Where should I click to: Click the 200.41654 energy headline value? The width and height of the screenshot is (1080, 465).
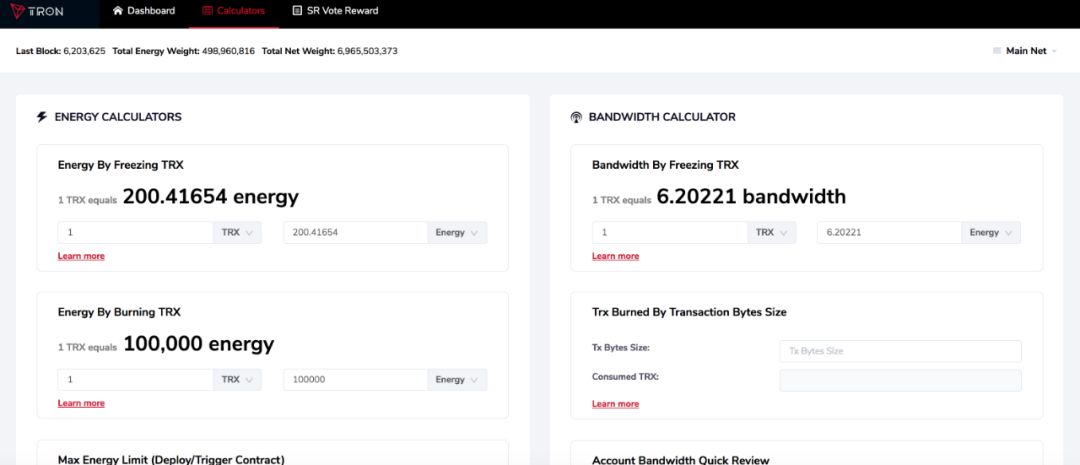(211, 197)
